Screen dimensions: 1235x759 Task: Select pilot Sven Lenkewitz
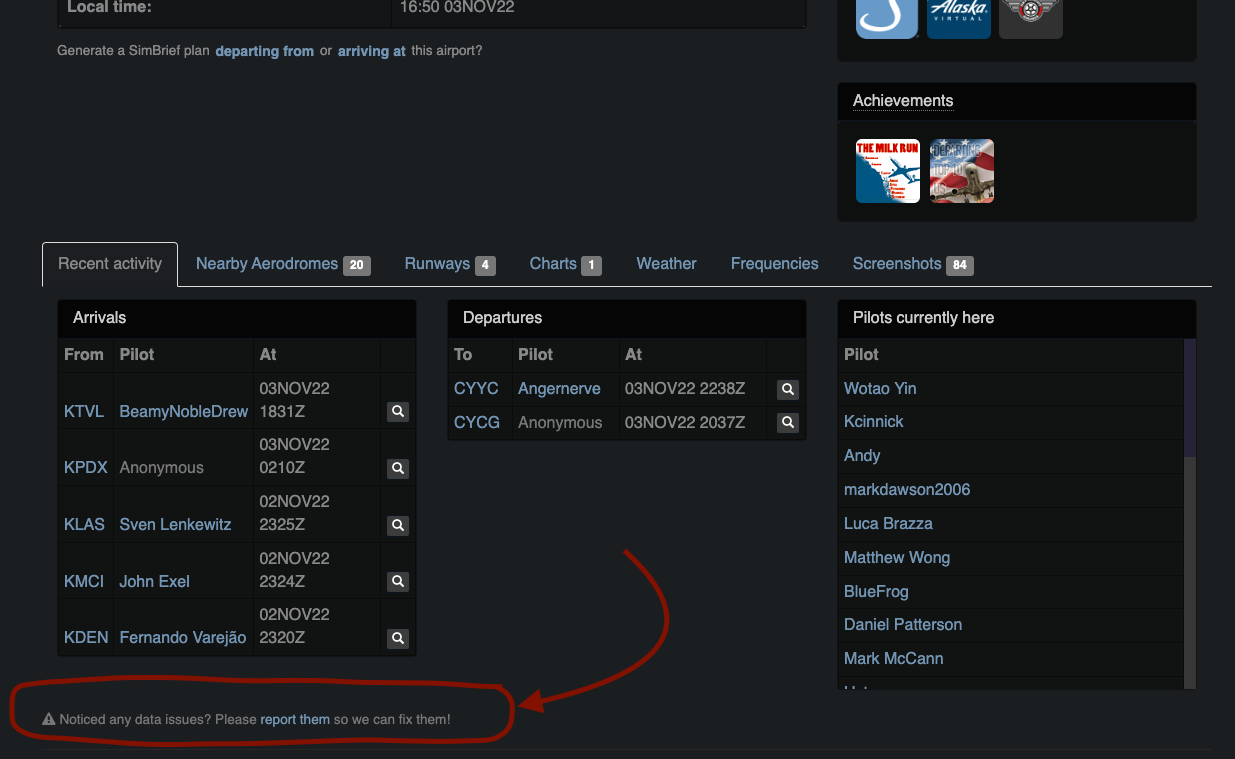[x=175, y=524]
